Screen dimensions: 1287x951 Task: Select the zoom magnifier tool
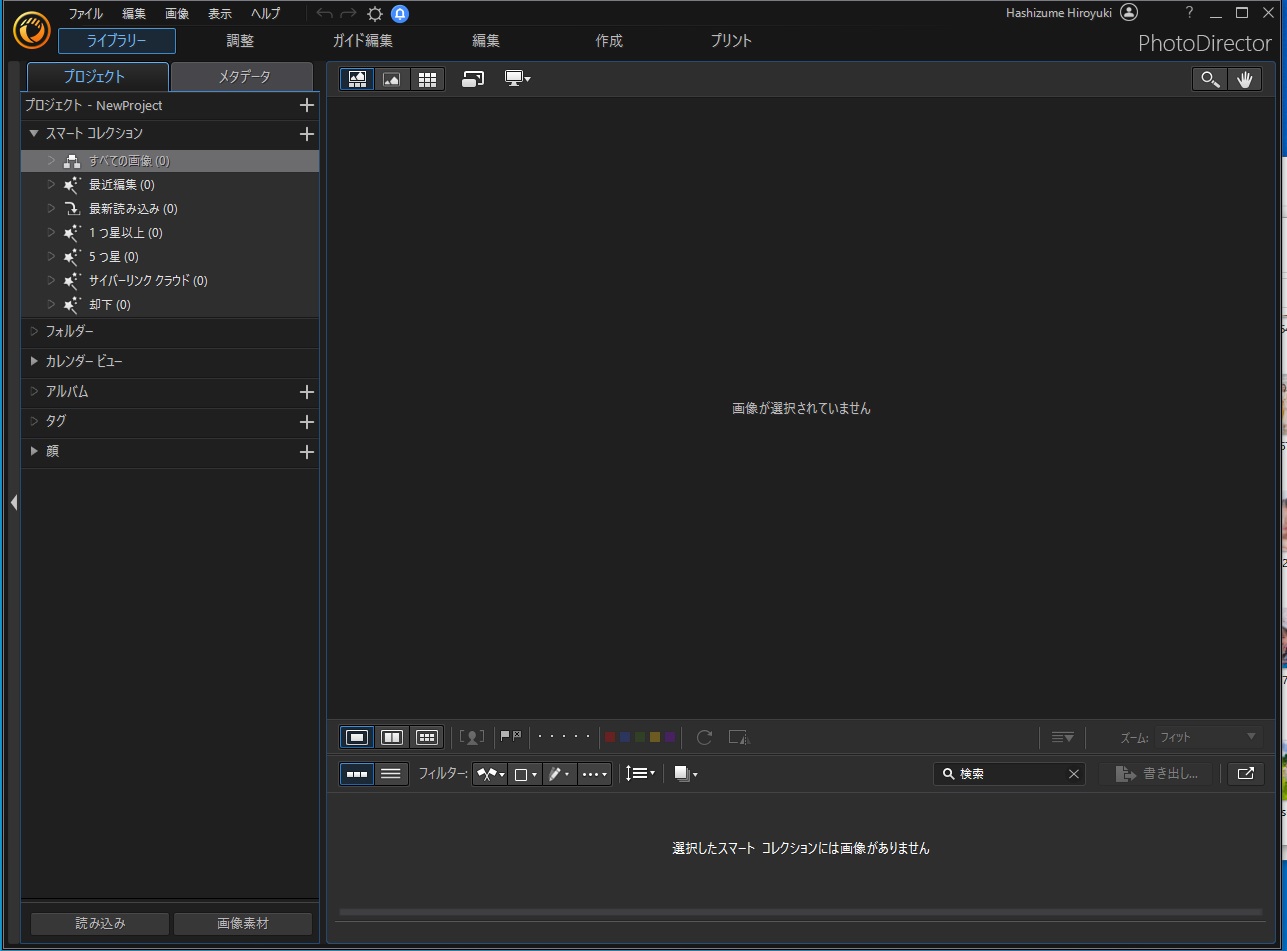(x=1210, y=80)
